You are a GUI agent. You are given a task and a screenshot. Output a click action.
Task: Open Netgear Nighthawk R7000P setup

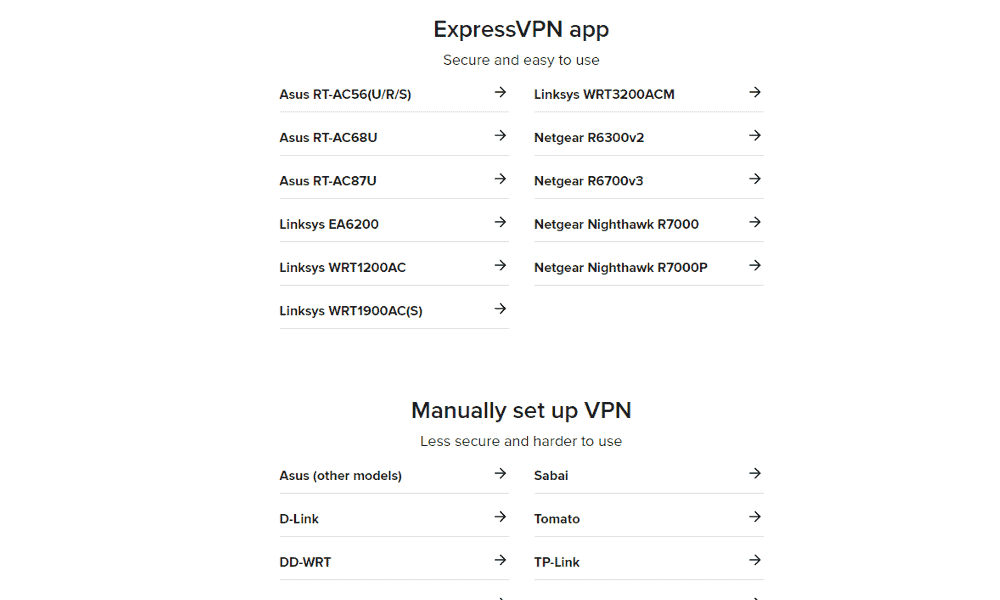tap(618, 266)
